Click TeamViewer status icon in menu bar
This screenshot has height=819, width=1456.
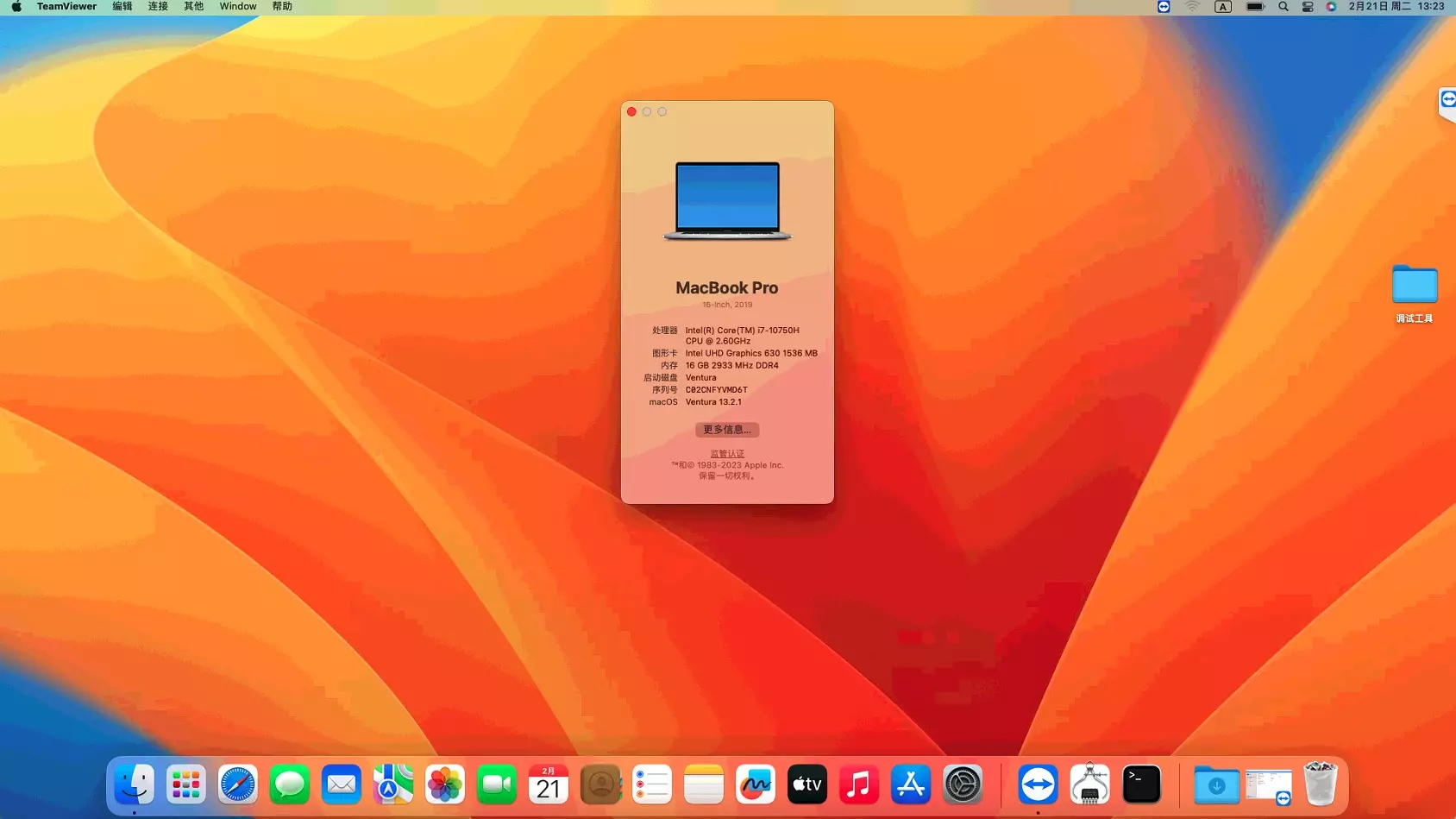tap(1164, 7)
